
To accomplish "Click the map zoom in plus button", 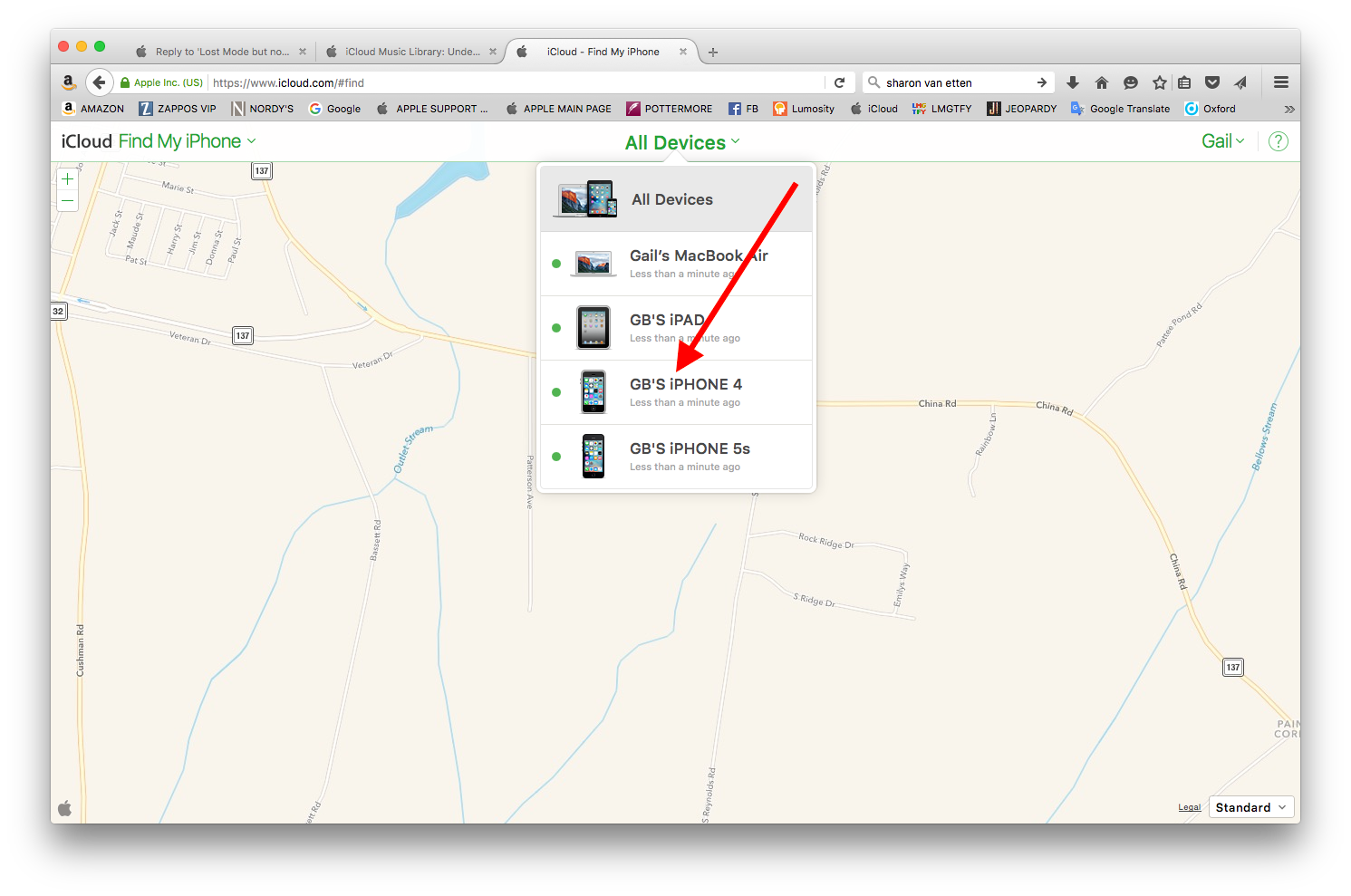I will [67, 179].
